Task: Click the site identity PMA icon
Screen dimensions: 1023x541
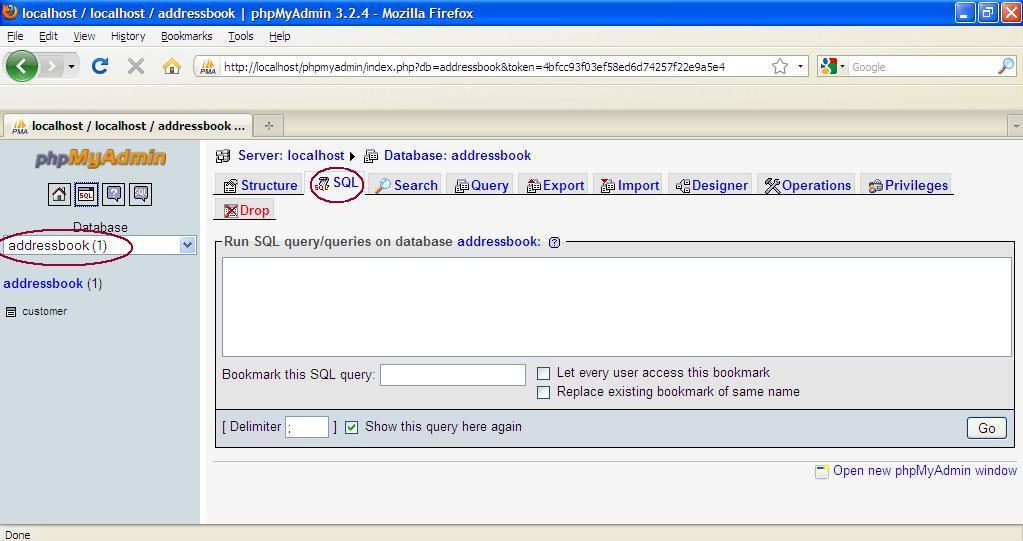Action: tap(208, 67)
